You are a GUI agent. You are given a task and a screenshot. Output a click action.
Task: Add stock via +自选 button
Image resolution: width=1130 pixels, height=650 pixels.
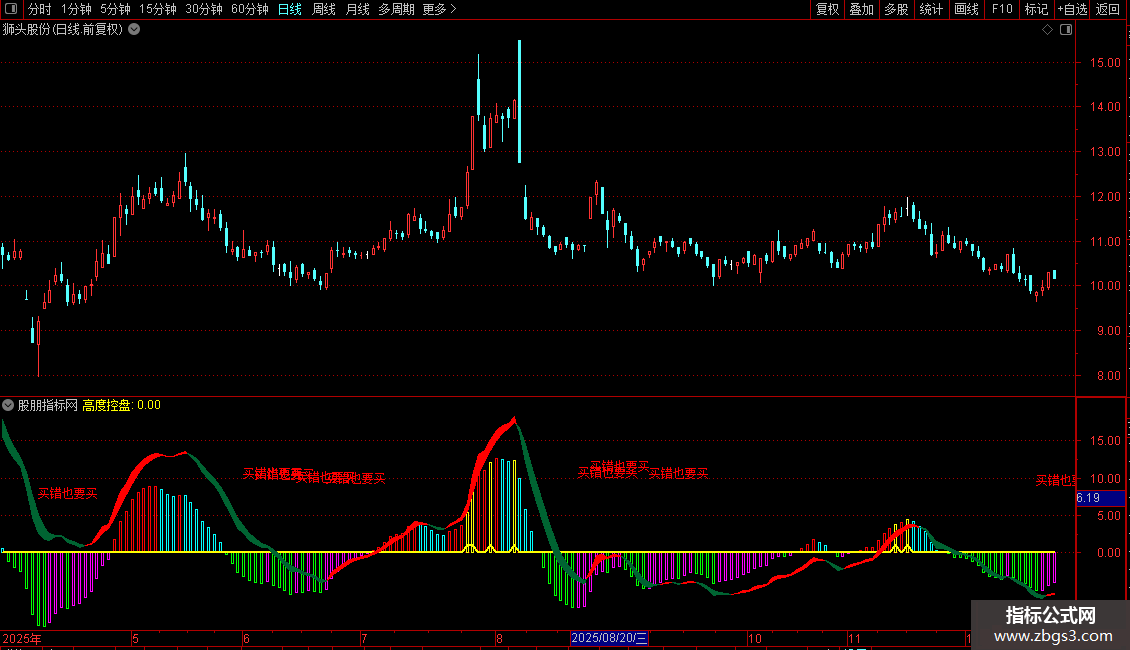coord(1072,9)
